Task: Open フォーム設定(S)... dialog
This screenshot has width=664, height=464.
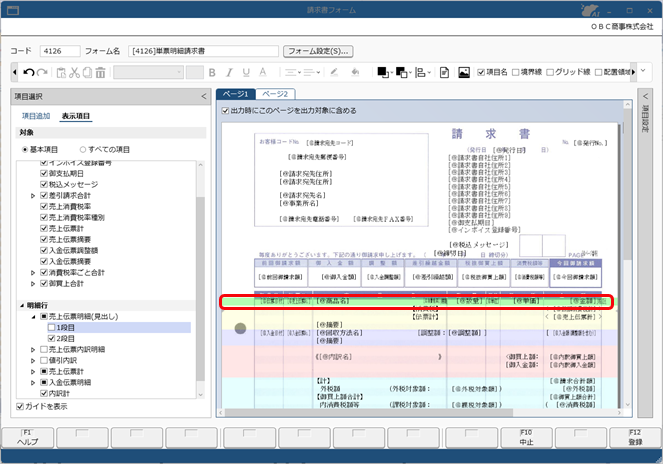Action: 318,51
